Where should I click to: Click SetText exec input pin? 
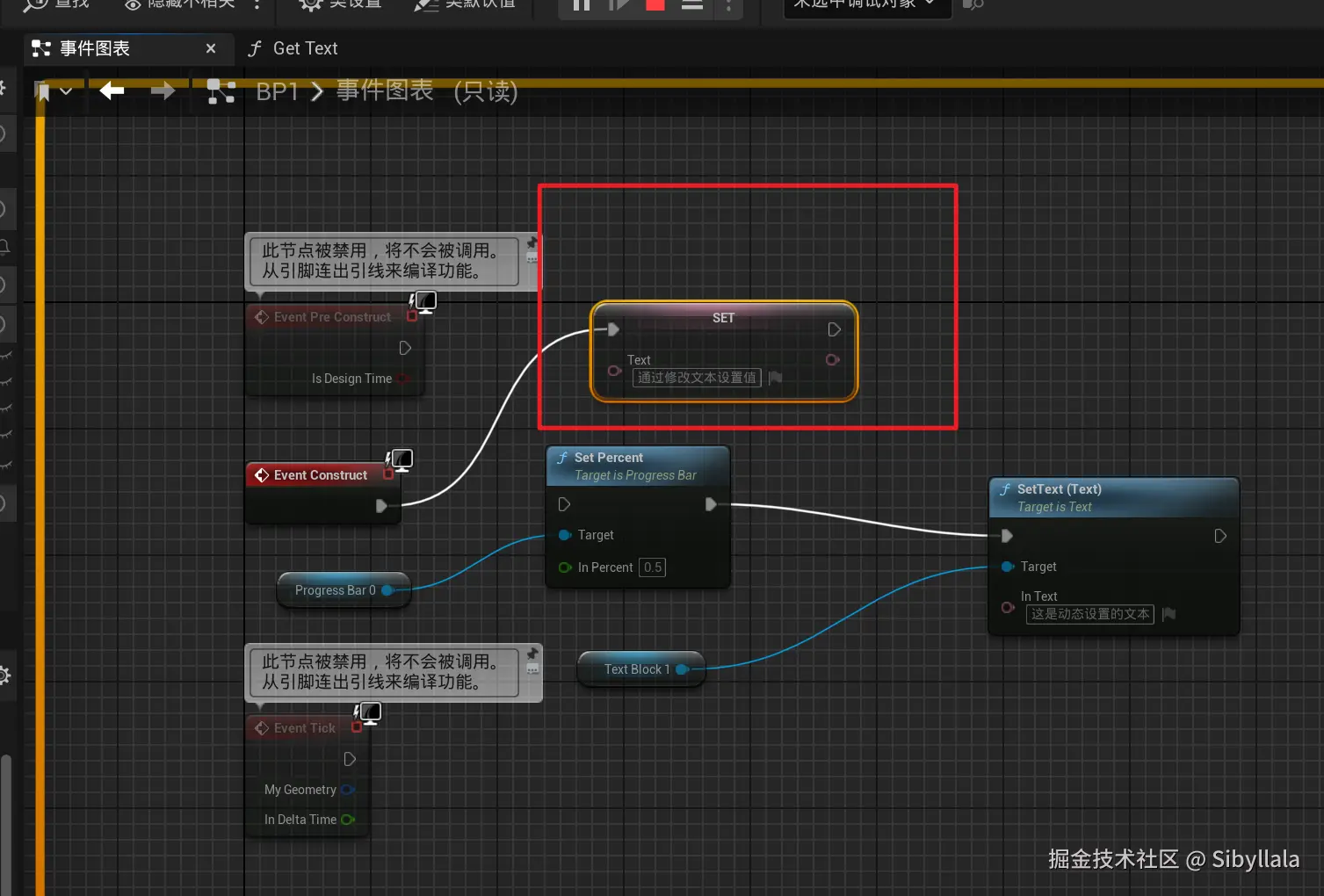[x=1007, y=536]
